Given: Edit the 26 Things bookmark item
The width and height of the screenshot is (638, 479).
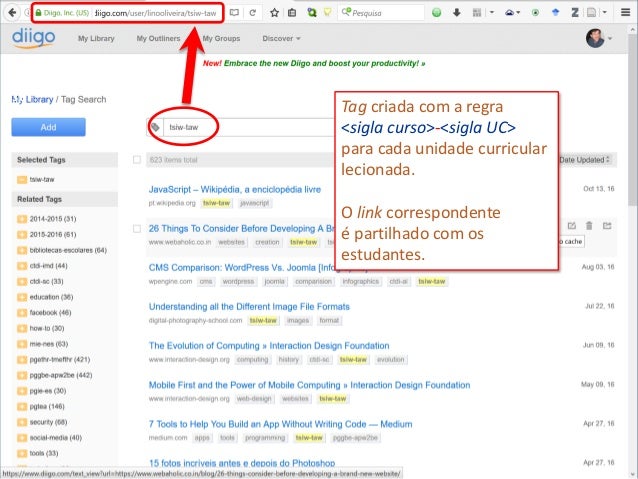Looking at the screenshot, I should click(x=572, y=225).
